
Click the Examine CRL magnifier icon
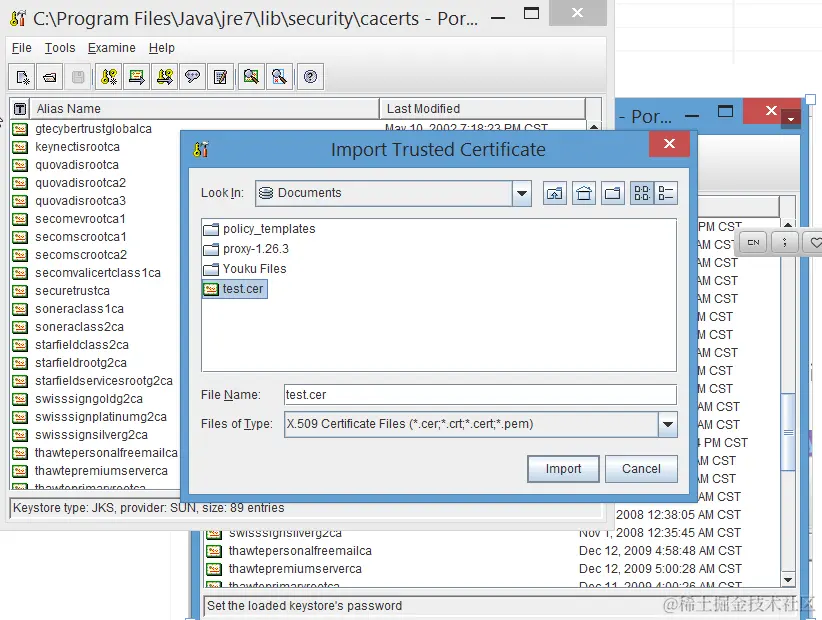(279, 78)
